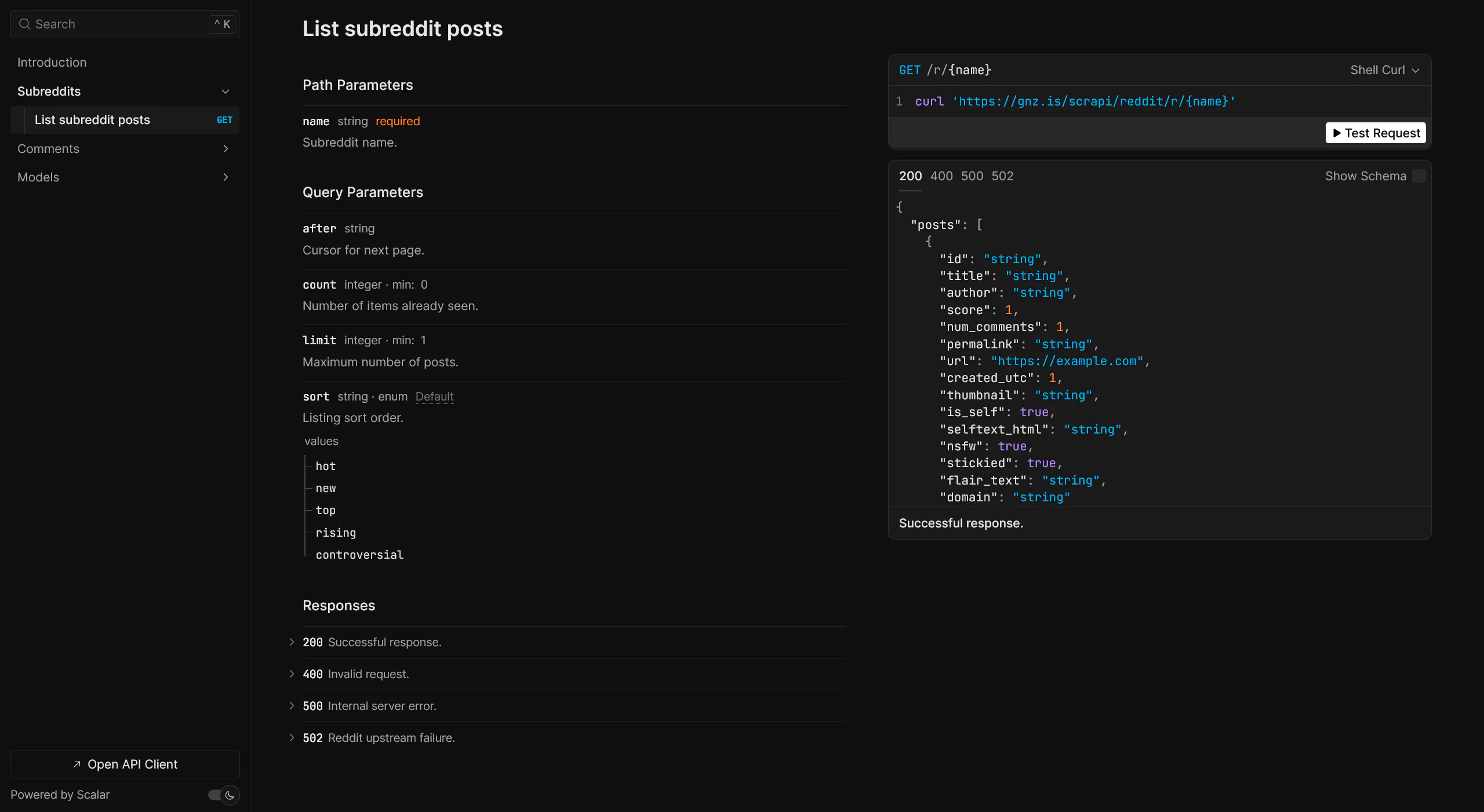Click the 'hot' sort value
The height and width of the screenshot is (812, 1484).
click(x=326, y=466)
